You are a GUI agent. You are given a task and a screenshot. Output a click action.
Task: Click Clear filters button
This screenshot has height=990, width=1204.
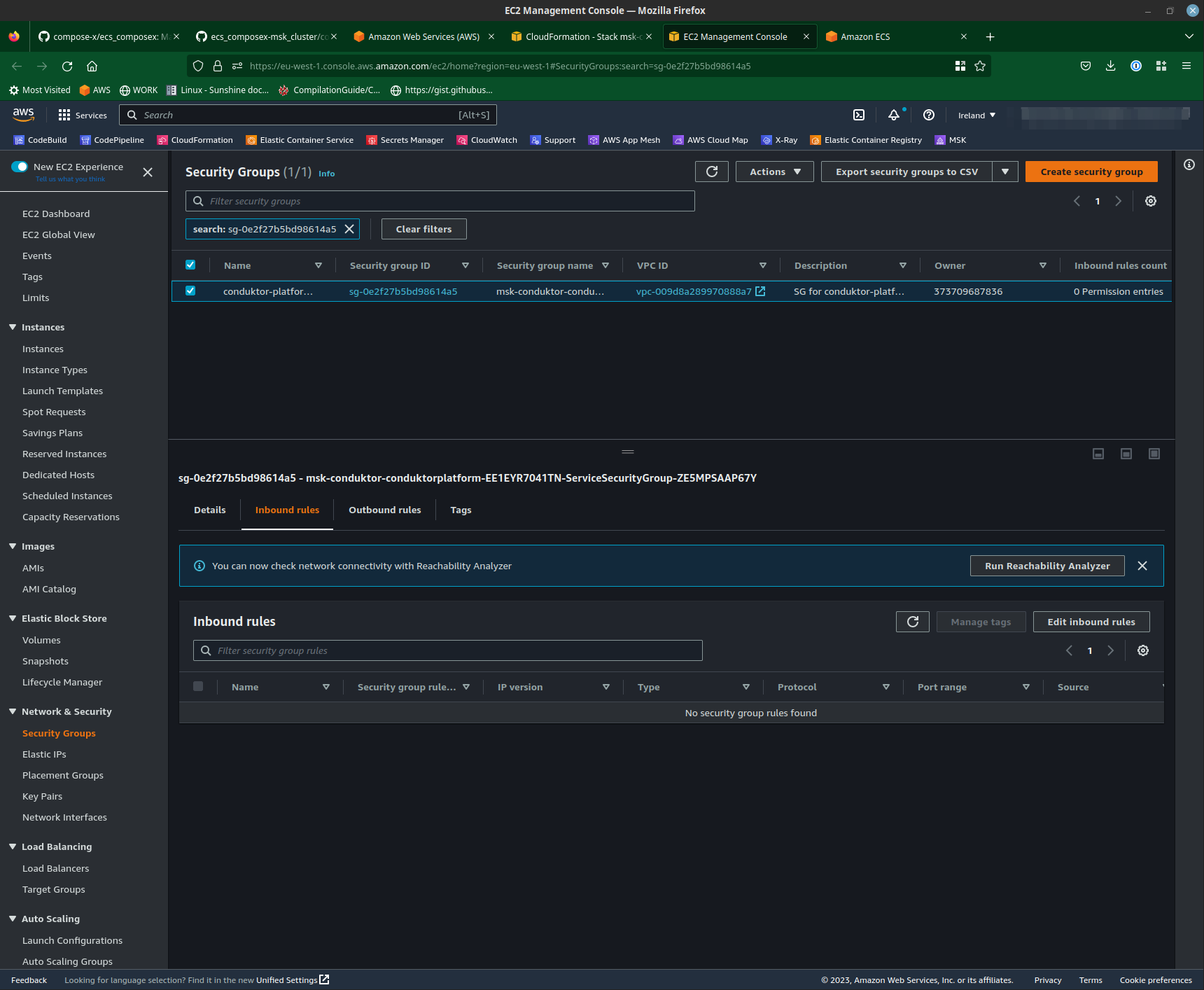[x=423, y=229]
